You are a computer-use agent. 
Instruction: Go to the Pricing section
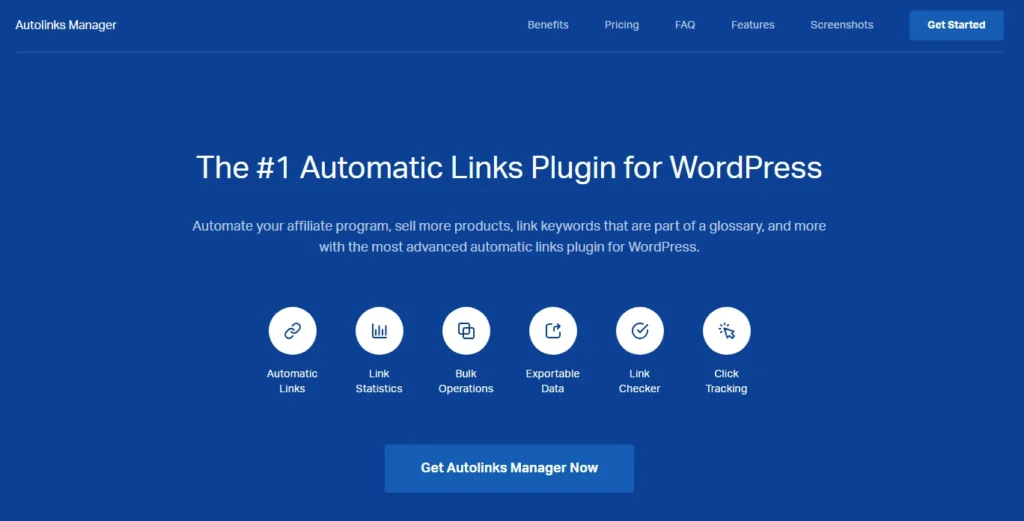point(622,25)
